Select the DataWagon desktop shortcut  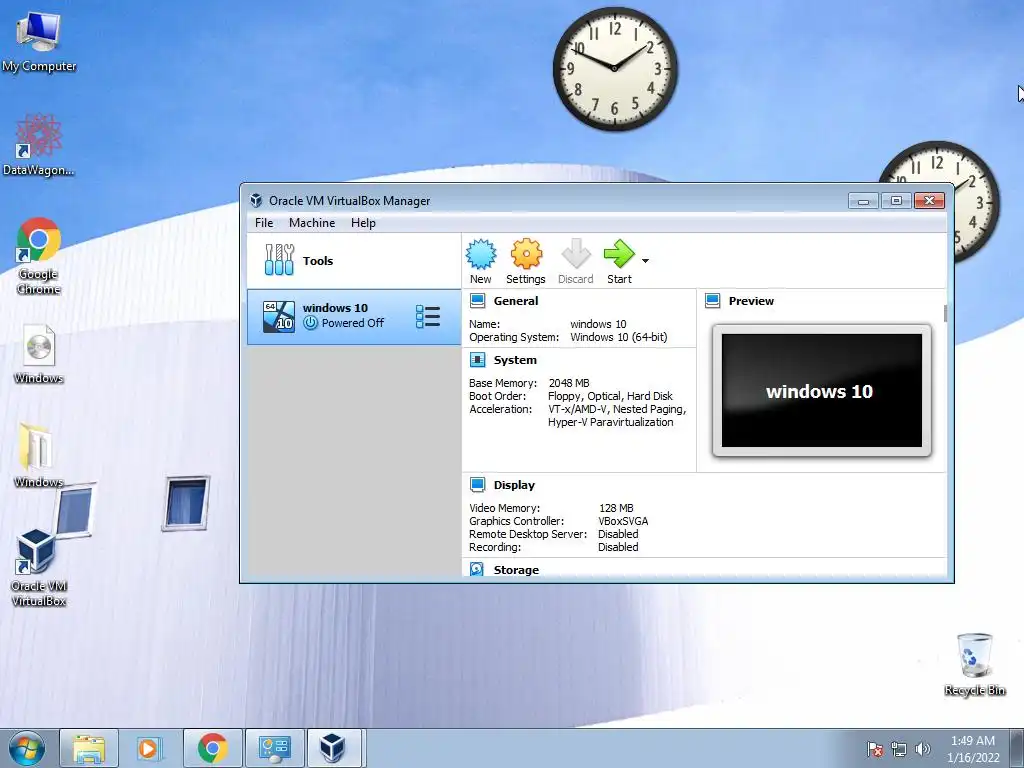pyautogui.click(x=39, y=145)
